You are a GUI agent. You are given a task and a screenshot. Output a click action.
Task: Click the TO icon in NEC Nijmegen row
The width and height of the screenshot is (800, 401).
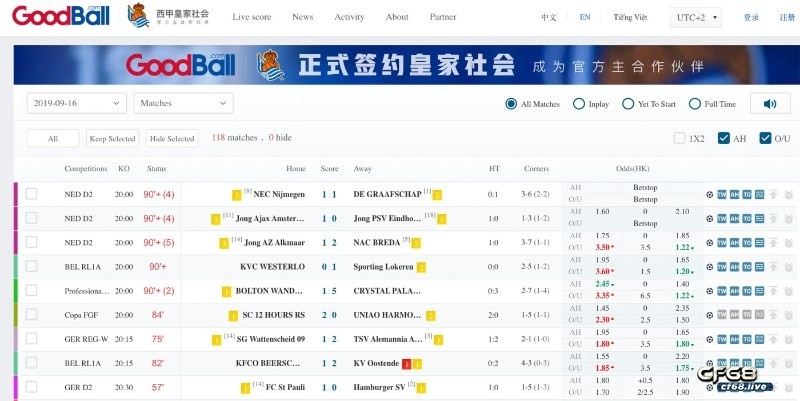747,194
